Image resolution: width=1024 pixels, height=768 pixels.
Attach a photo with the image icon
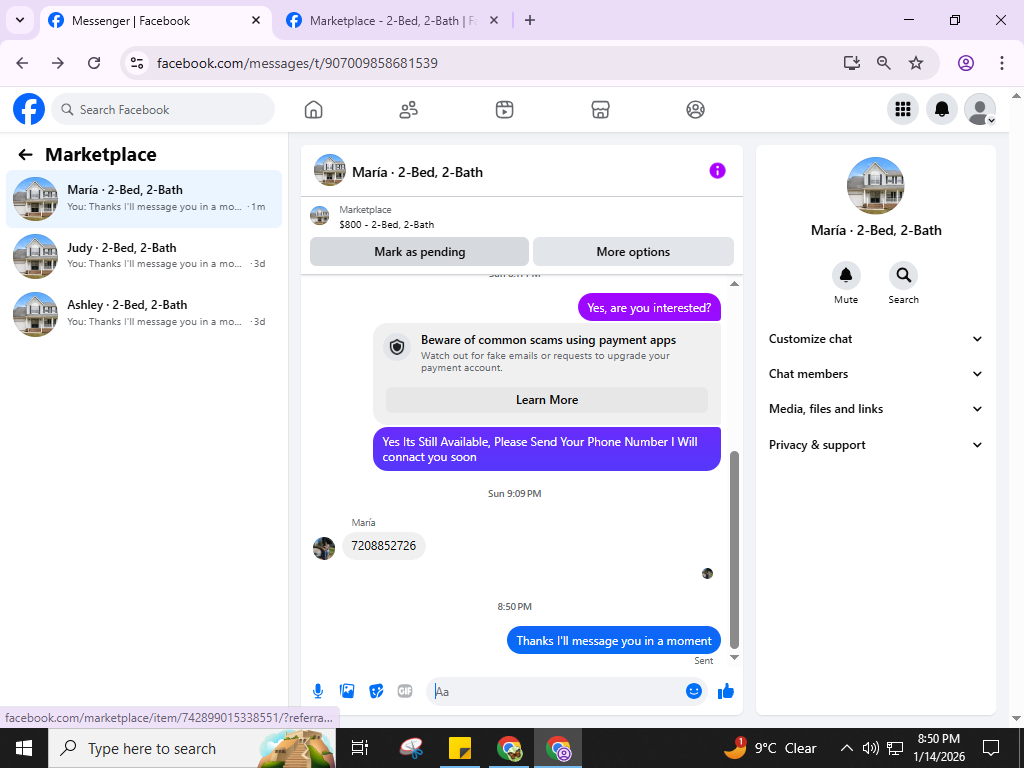tap(347, 691)
